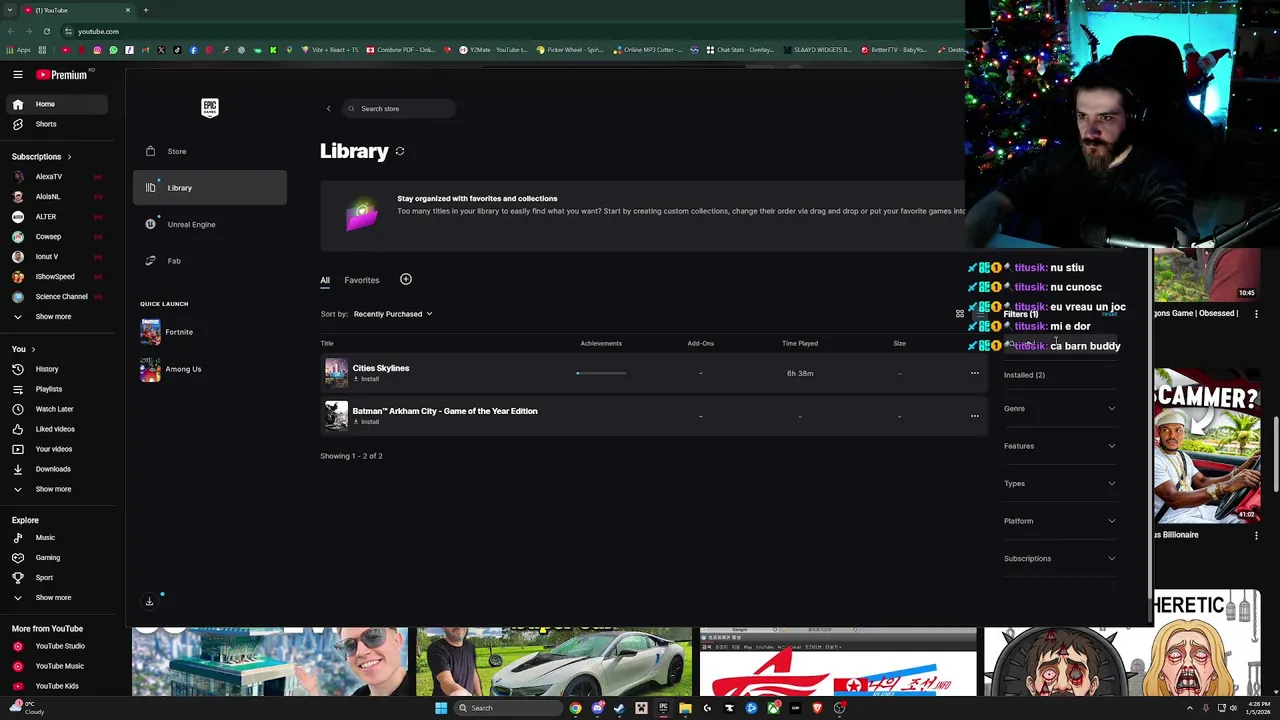Screen dimensions: 1280x720
Task: Click the Cities Skylines achievements progress bar
Action: pyautogui.click(x=601, y=373)
